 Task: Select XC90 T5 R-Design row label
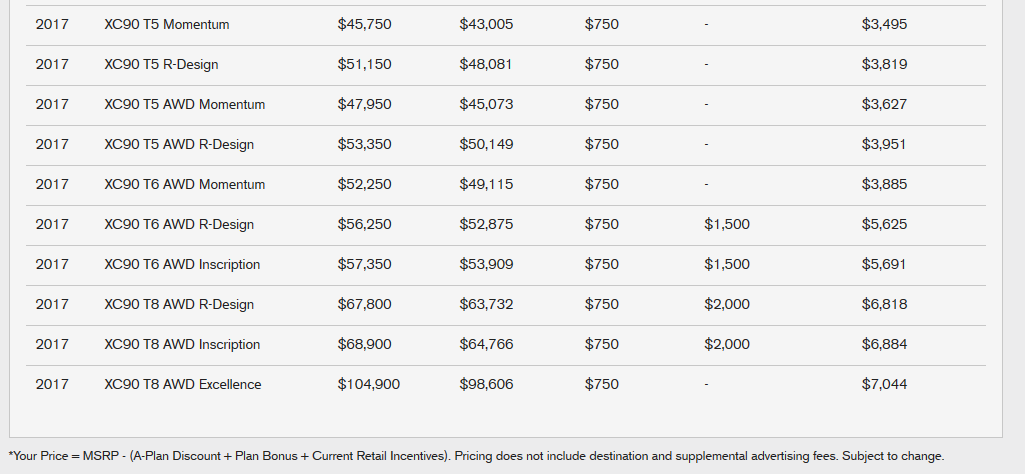pyautogui.click(x=161, y=64)
